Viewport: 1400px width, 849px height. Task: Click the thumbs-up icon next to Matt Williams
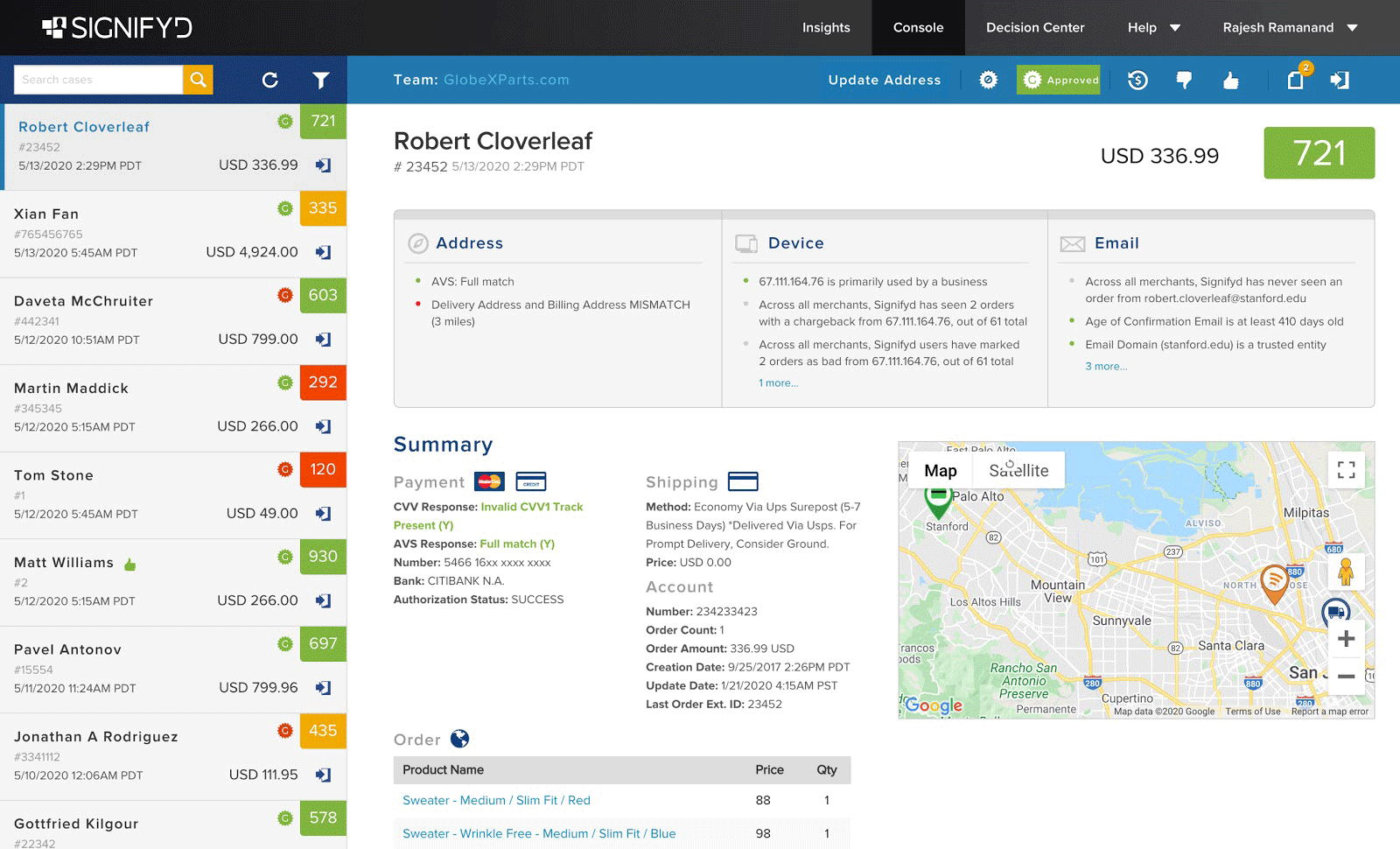[x=130, y=564]
